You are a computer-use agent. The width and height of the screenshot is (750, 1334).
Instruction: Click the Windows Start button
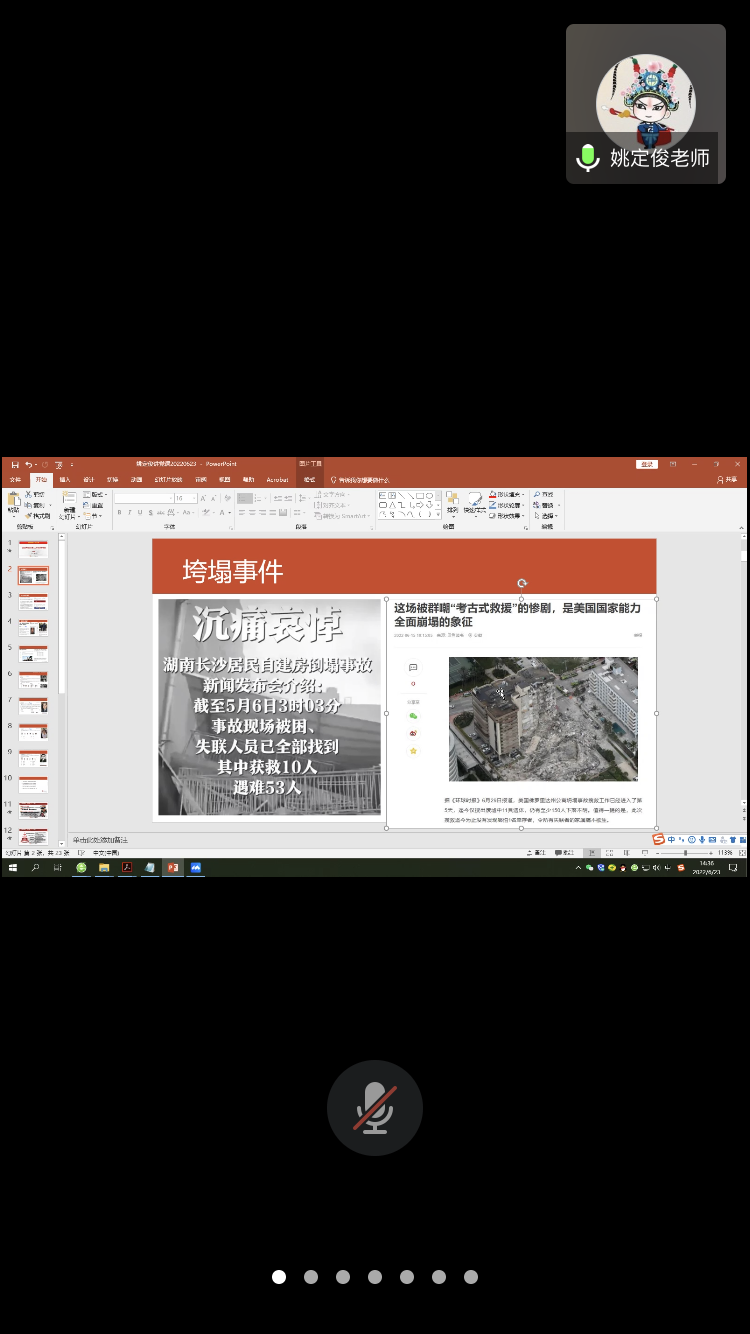pyautogui.click(x=13, y=868)
